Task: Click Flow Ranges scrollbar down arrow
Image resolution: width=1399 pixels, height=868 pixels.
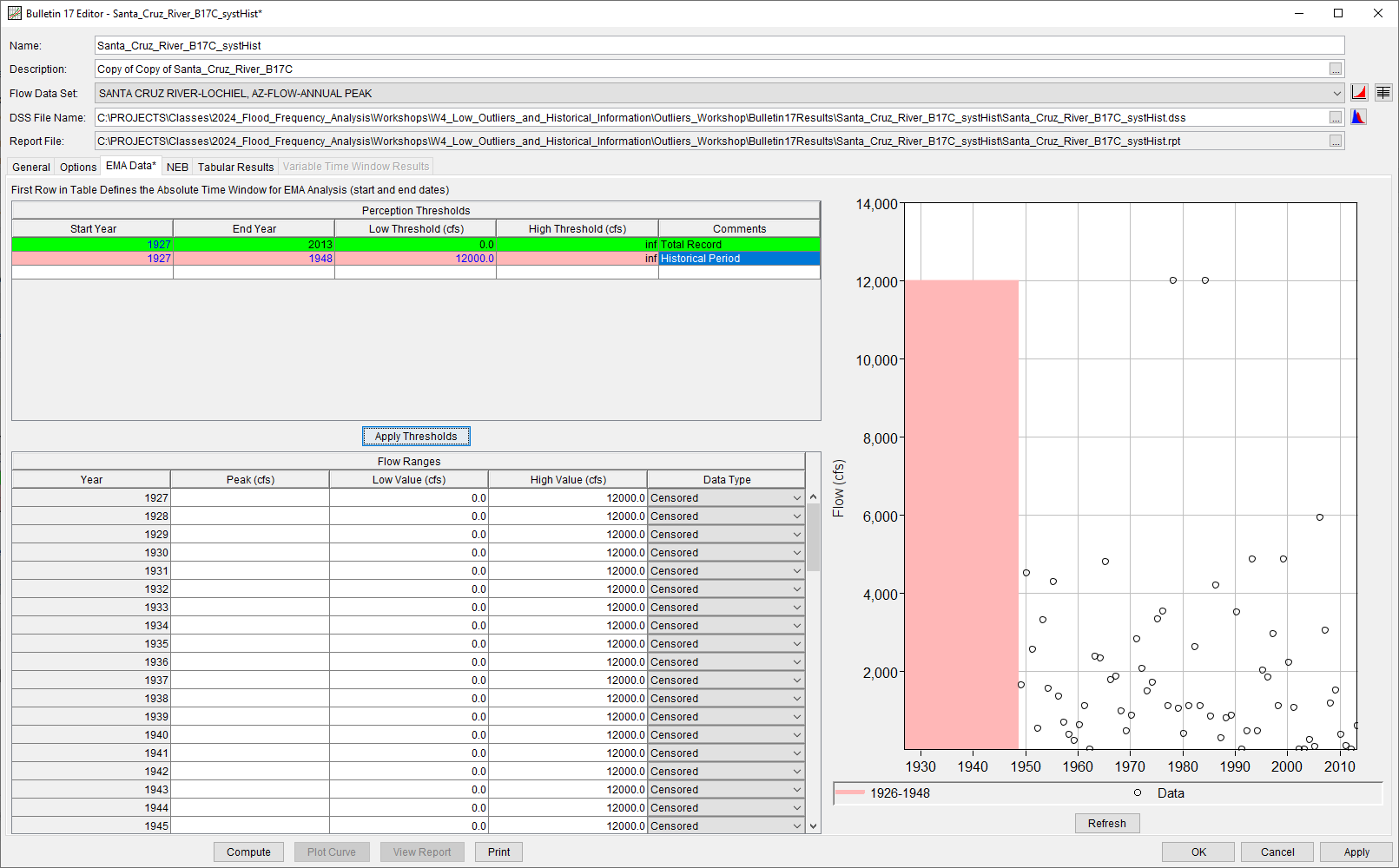Action: coord(814,826)
